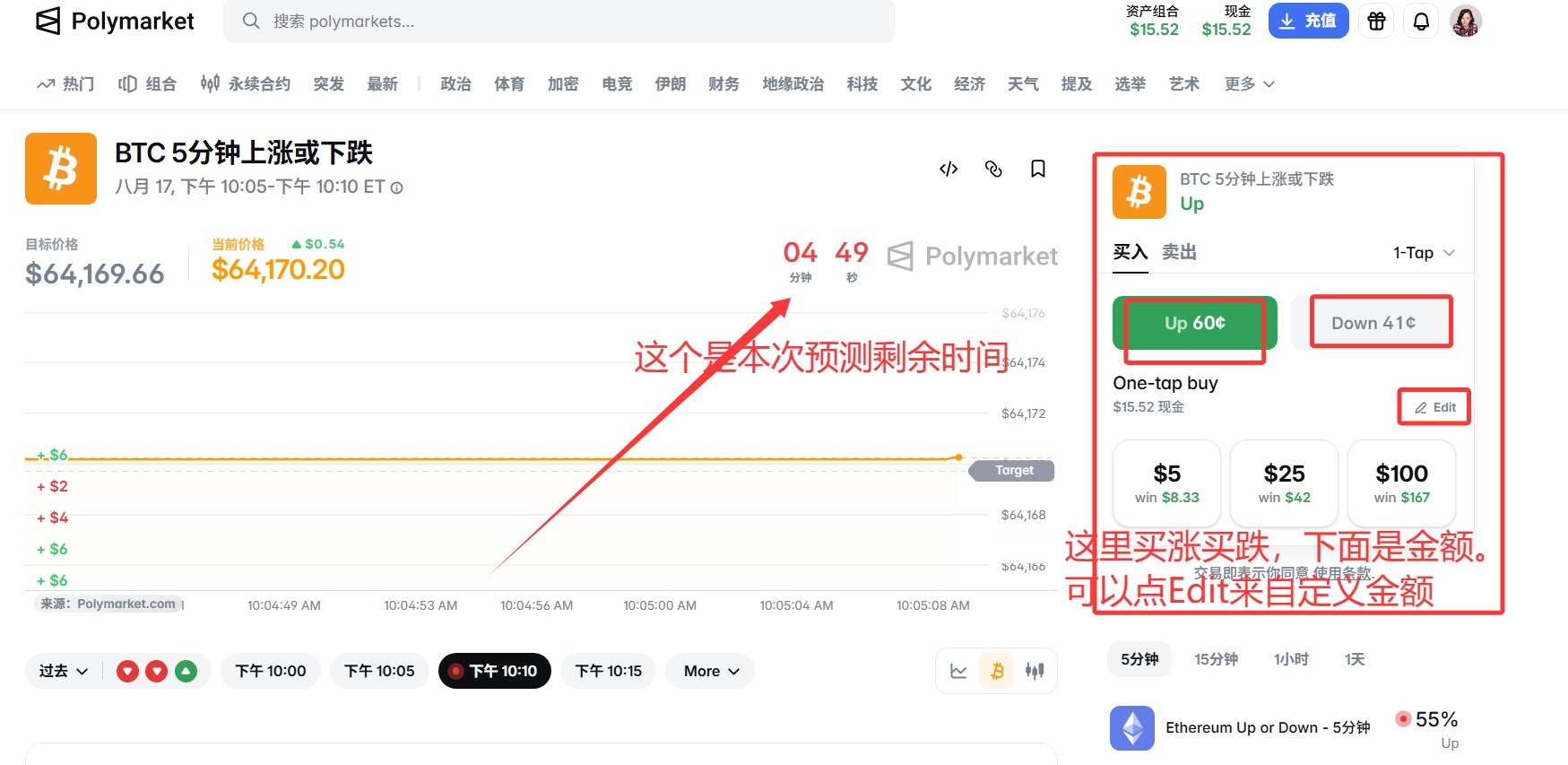The image size is (1568, 765).
Task: Open the 伊朗 category
Action: click(671, 84)
